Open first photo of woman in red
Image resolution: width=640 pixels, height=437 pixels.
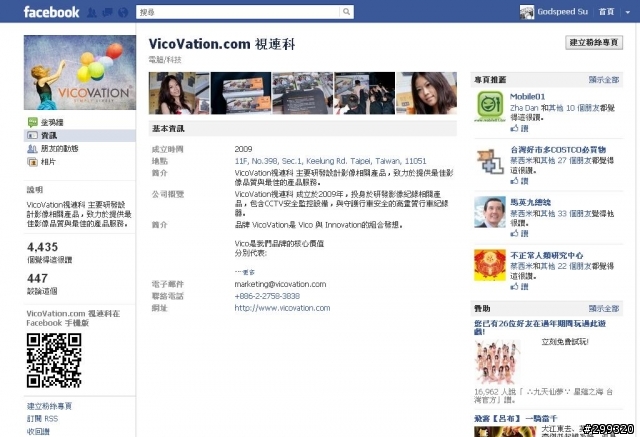(179, 93)
